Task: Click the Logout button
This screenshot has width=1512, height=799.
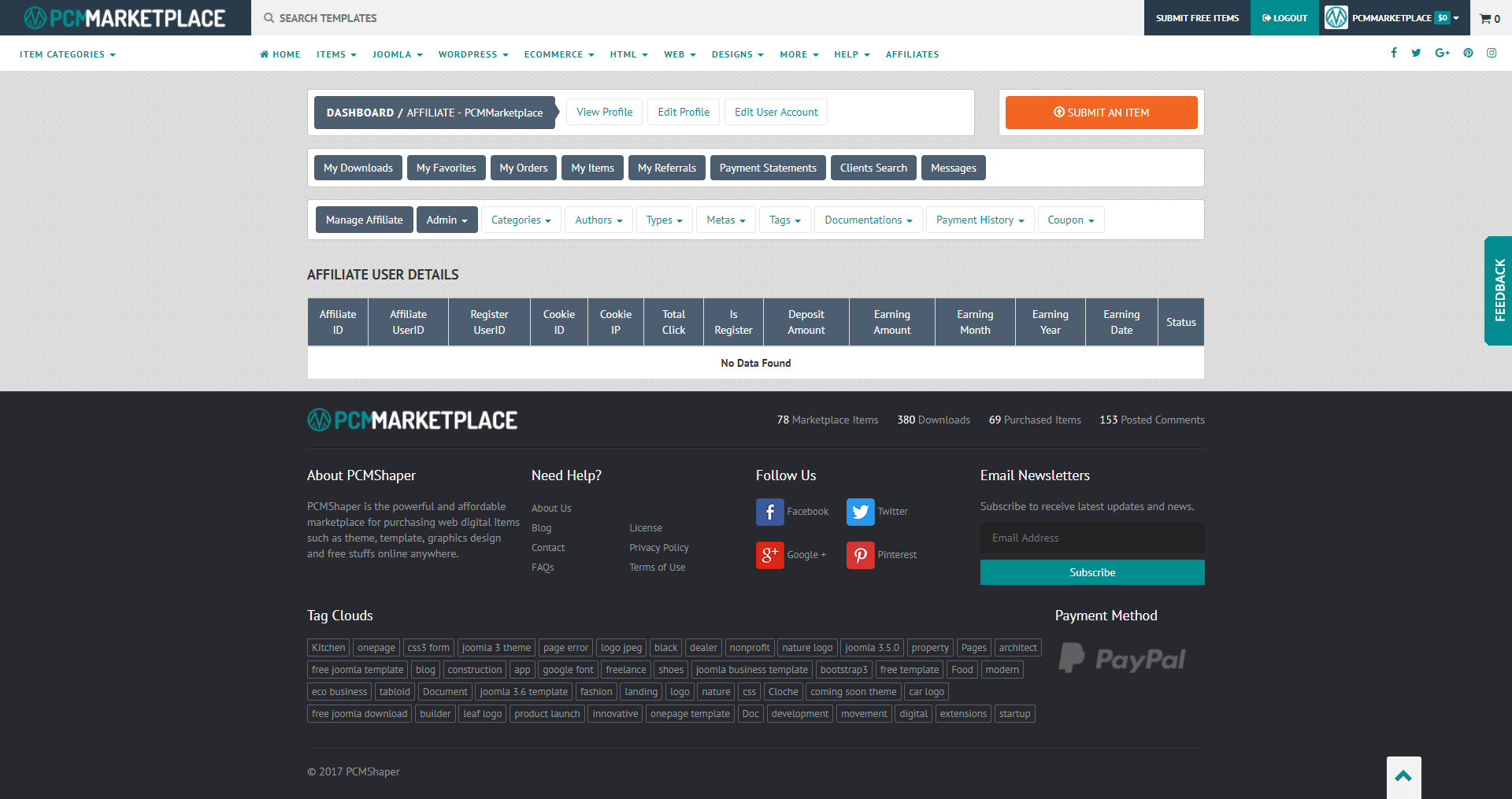Action: click(1284, 17)
